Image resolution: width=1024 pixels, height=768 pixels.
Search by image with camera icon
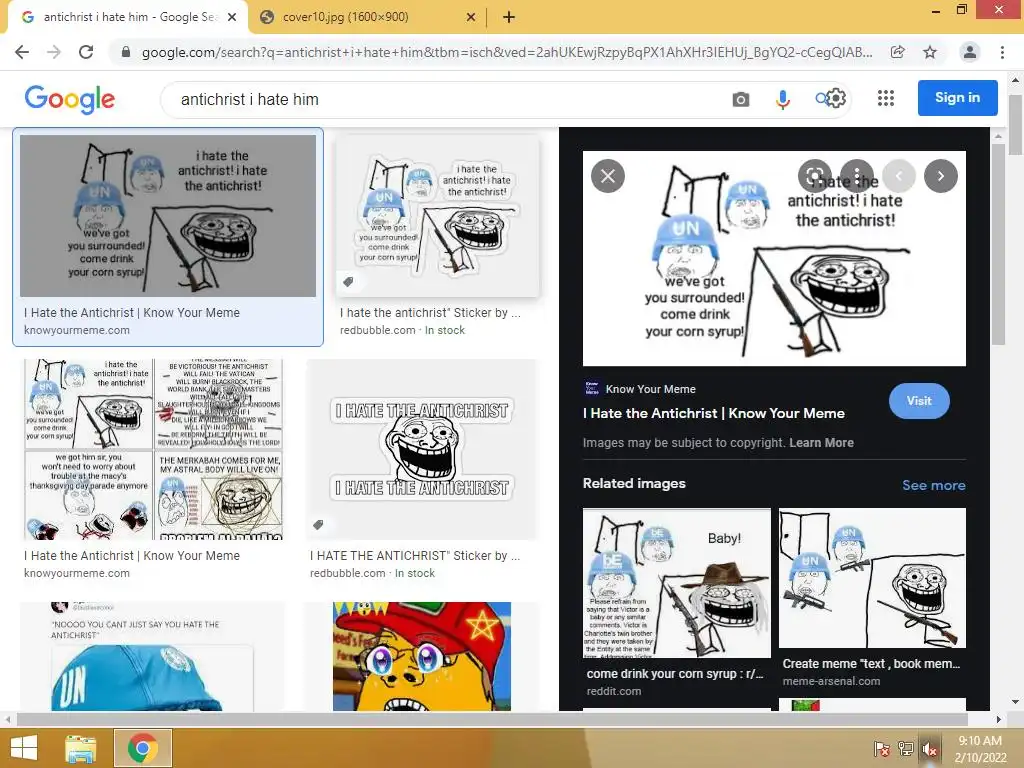click(x=741, y=99)
